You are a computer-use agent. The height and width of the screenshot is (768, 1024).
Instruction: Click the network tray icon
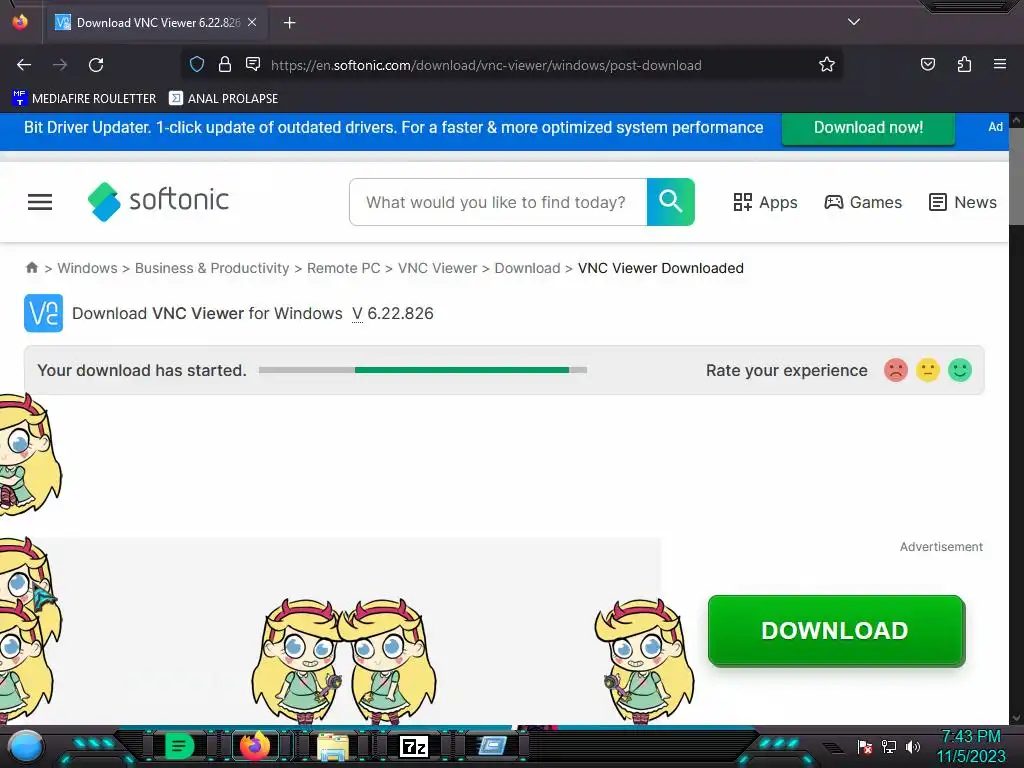tap(889, 746)
